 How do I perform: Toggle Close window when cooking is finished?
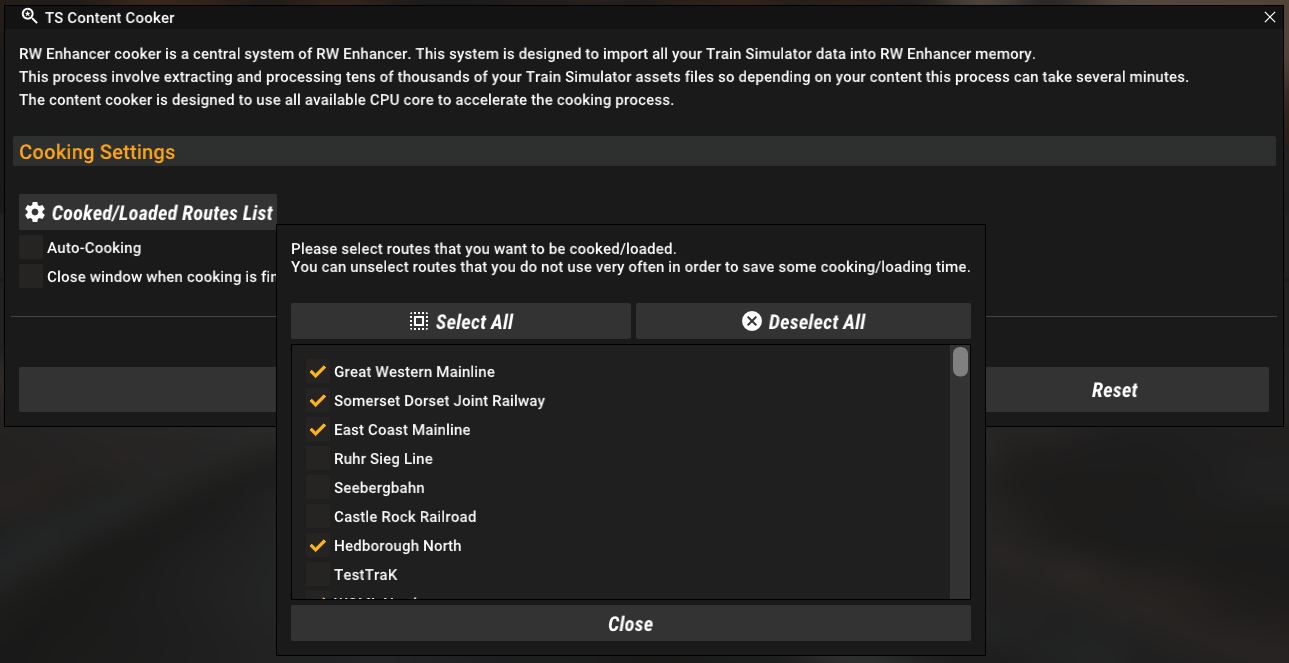[31, 277]
